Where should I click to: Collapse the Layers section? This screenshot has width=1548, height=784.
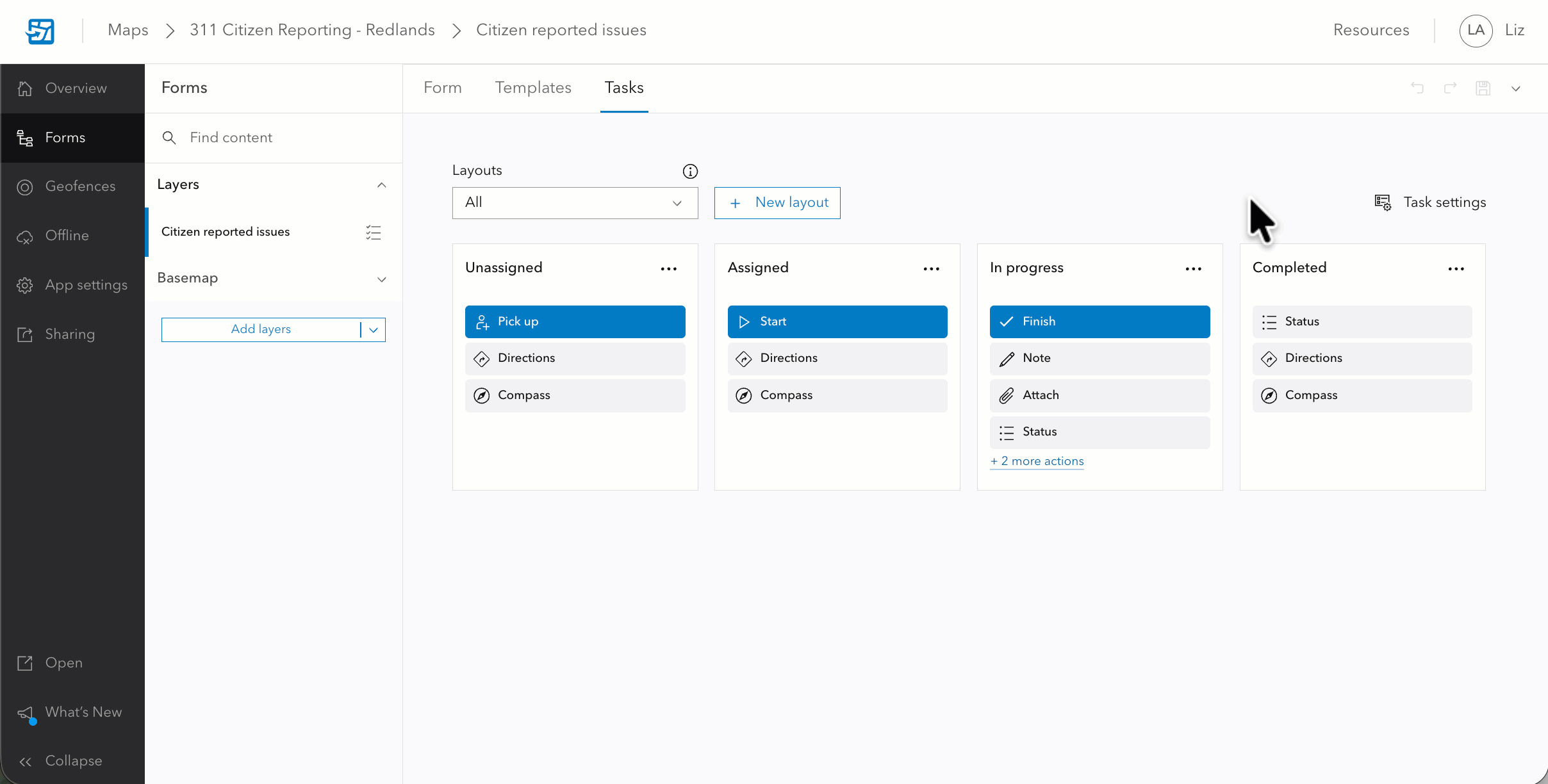coord(381,185)
